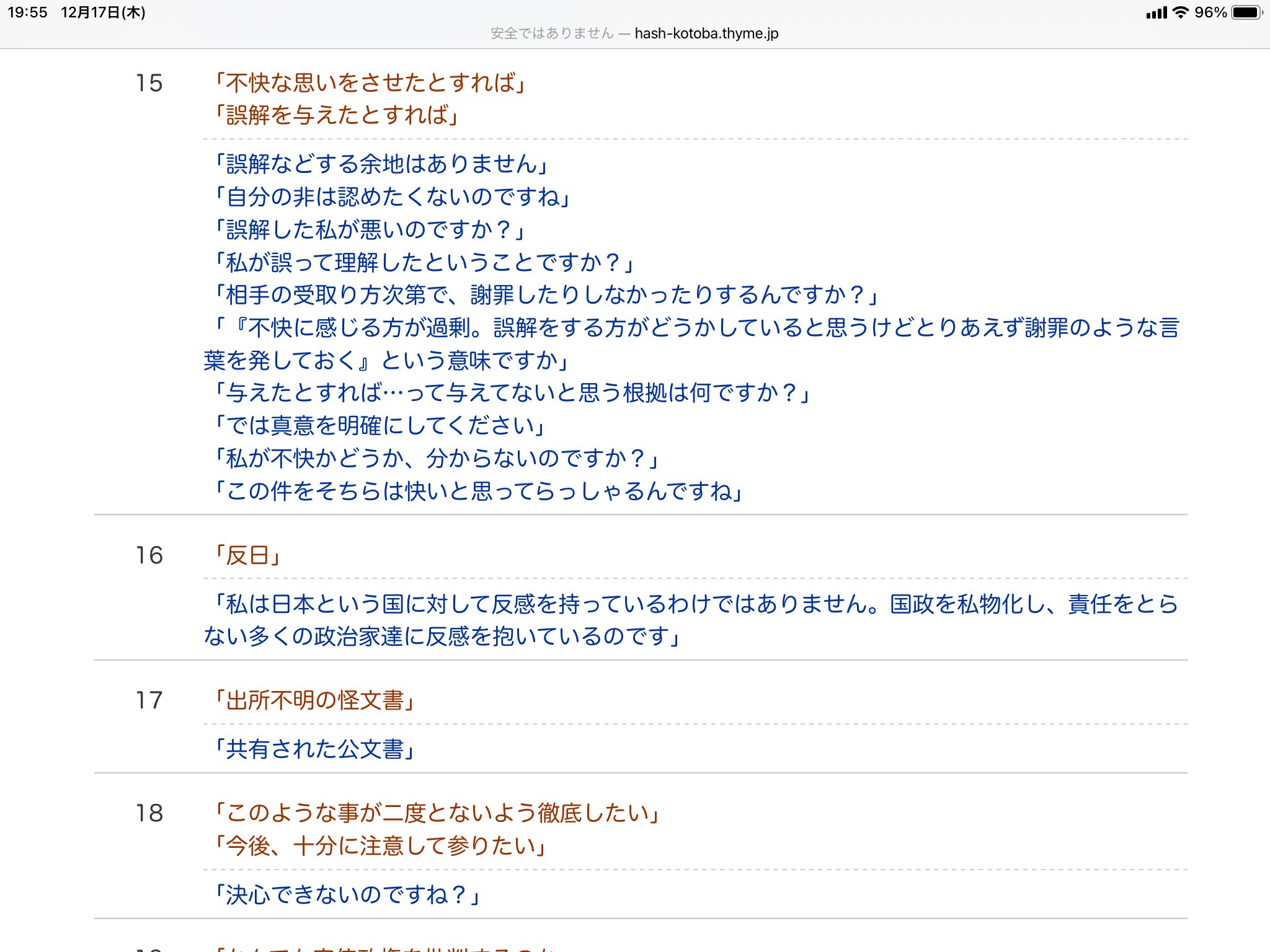Tap the battery icon in status bar
1270x952 pixels.
point(1246,12)
